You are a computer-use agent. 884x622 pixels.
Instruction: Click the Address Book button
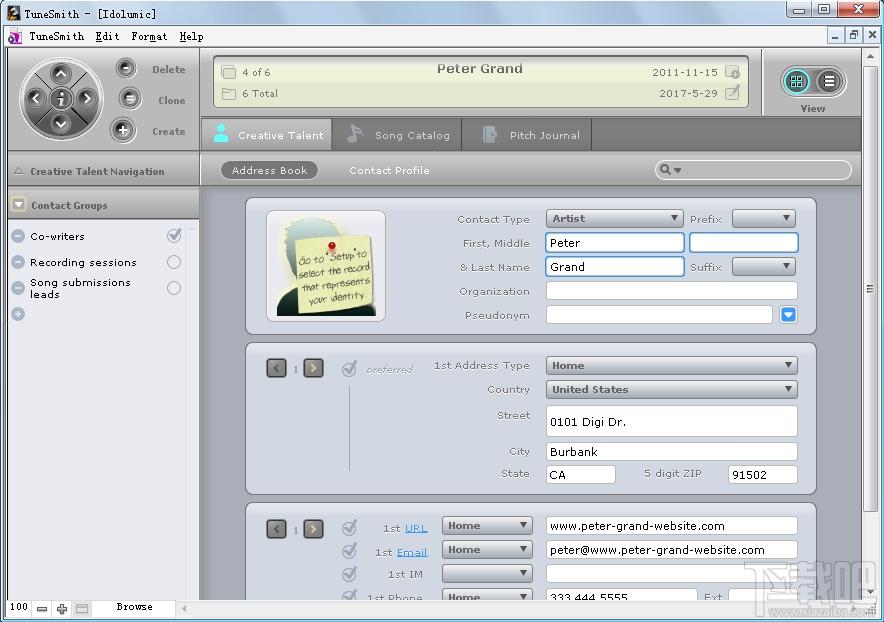269,170
